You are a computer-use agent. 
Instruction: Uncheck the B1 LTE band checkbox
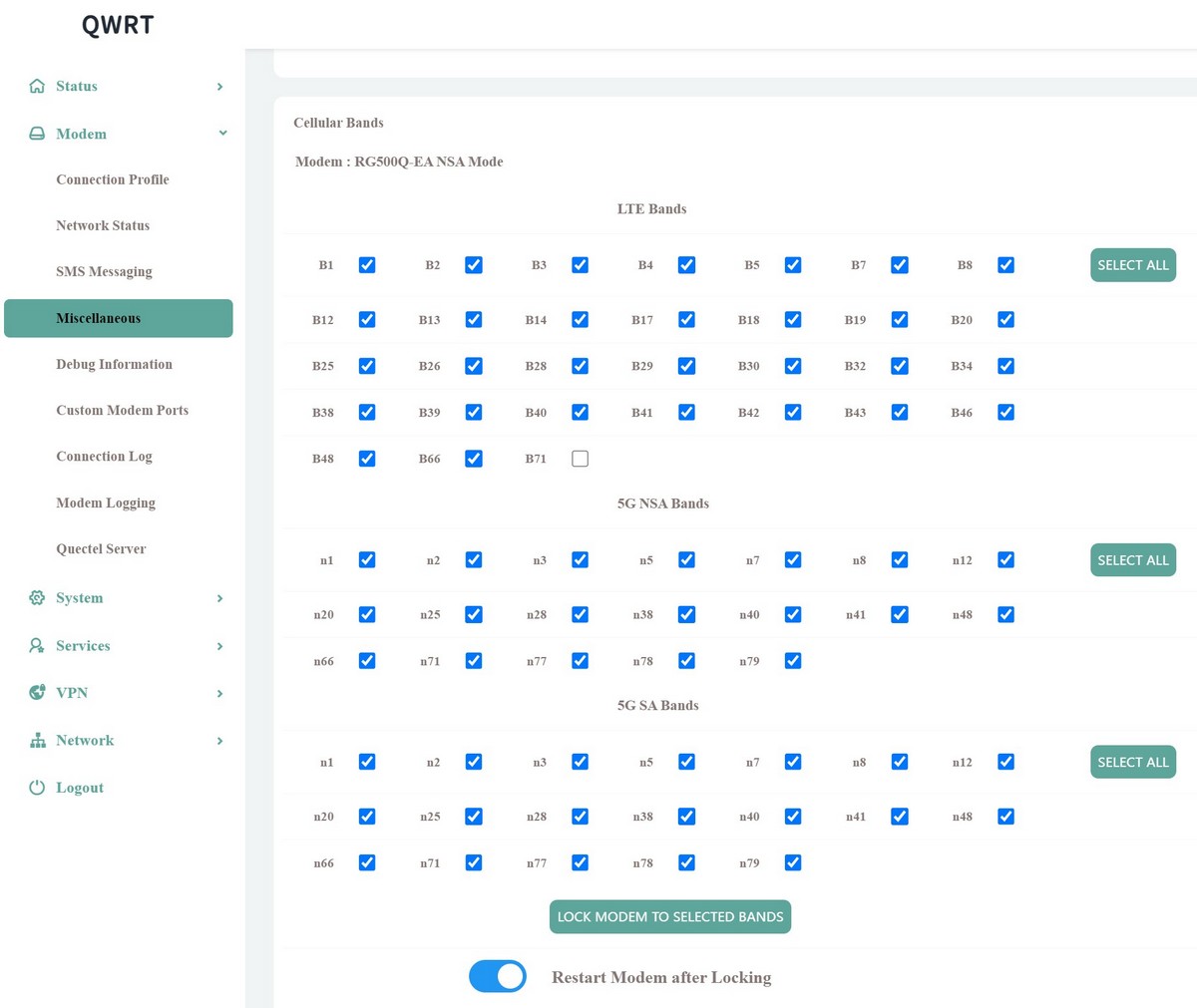(367, 265)
